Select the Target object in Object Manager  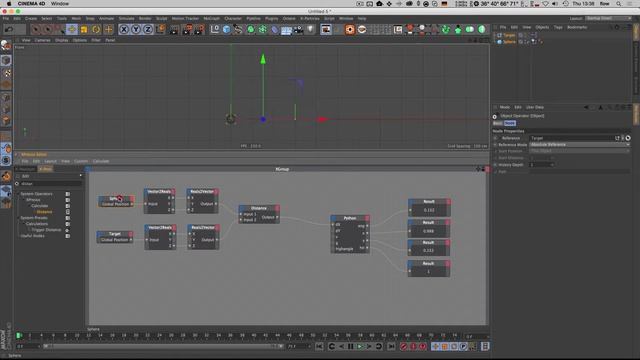509,36
